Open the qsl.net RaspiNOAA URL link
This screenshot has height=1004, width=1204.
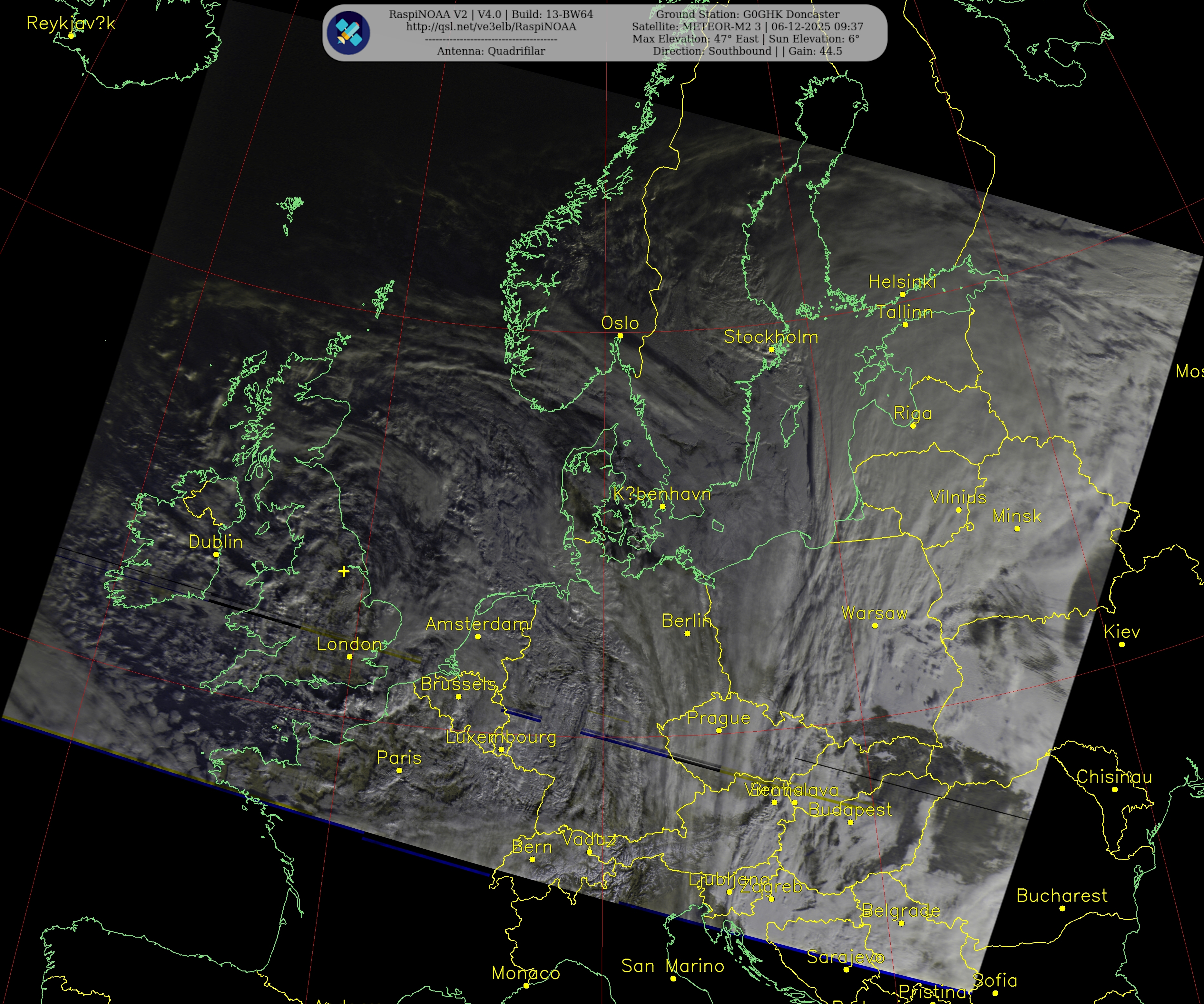[x=491, y=26]
